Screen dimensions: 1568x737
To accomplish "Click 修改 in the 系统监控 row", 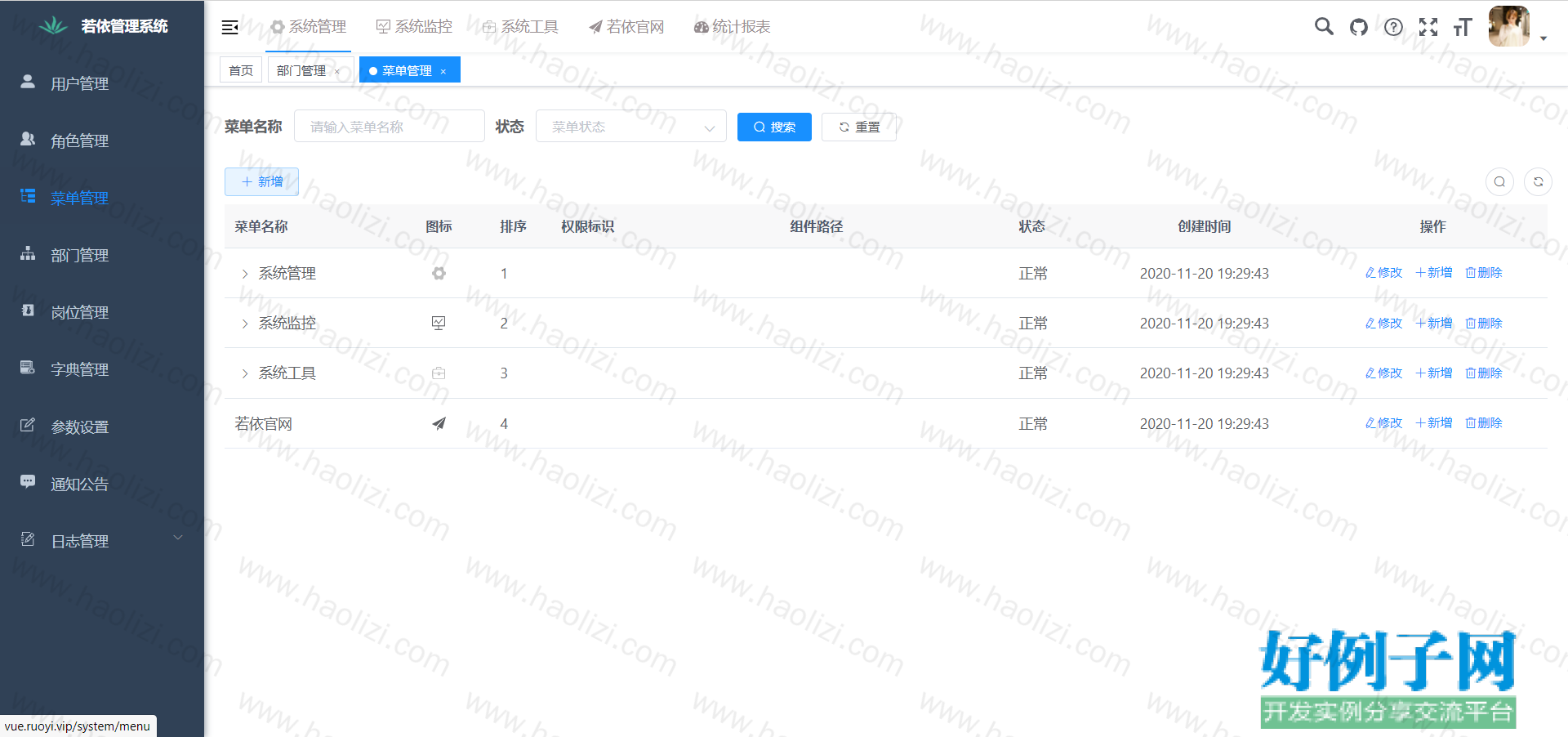I will [1383, 324].
